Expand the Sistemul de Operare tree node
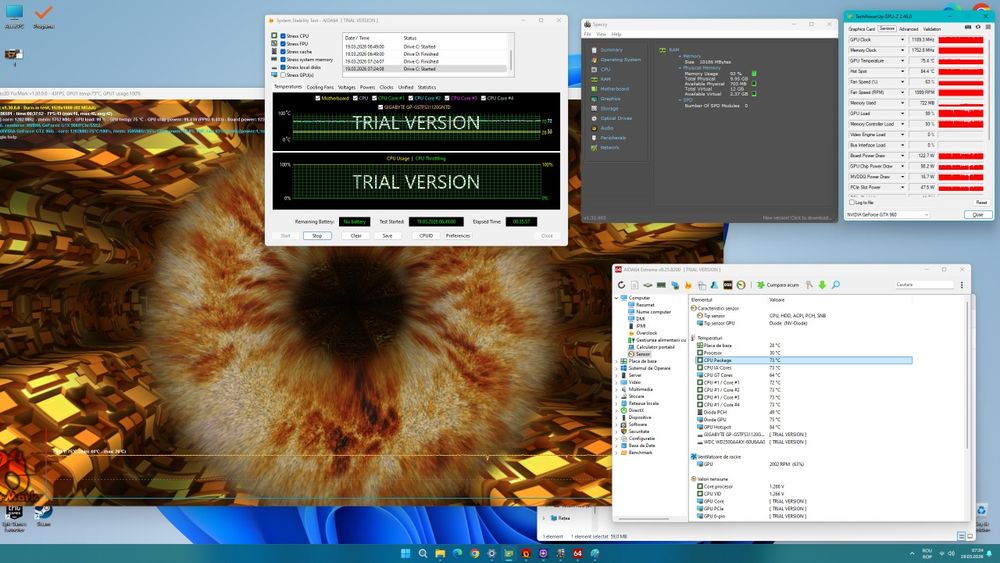The image size is (1000, 563). 617,368
